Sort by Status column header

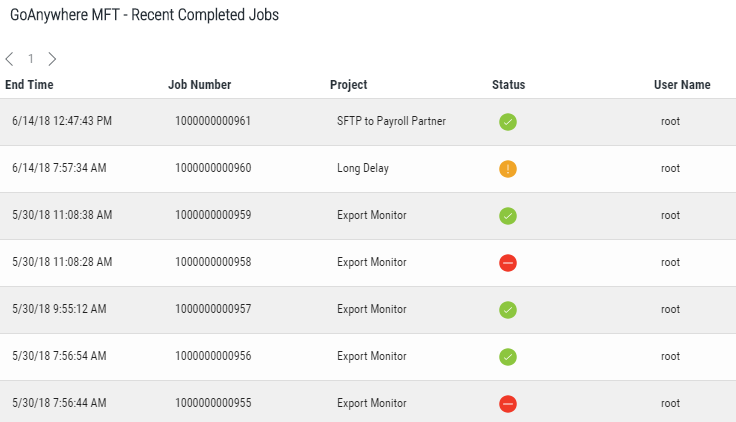(508, 84)
